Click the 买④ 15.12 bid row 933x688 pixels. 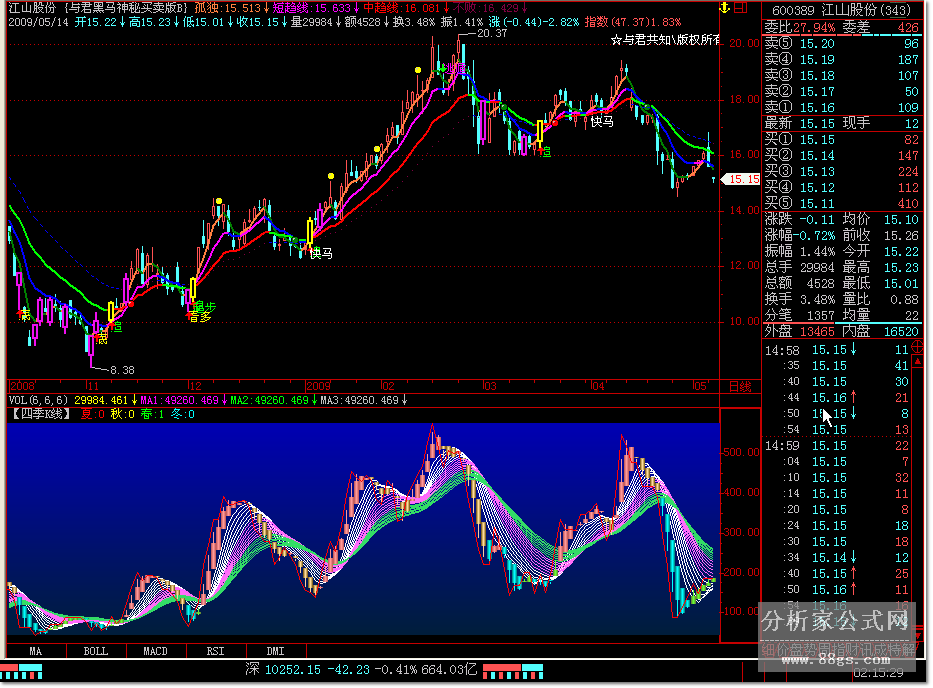coord(841,187)
